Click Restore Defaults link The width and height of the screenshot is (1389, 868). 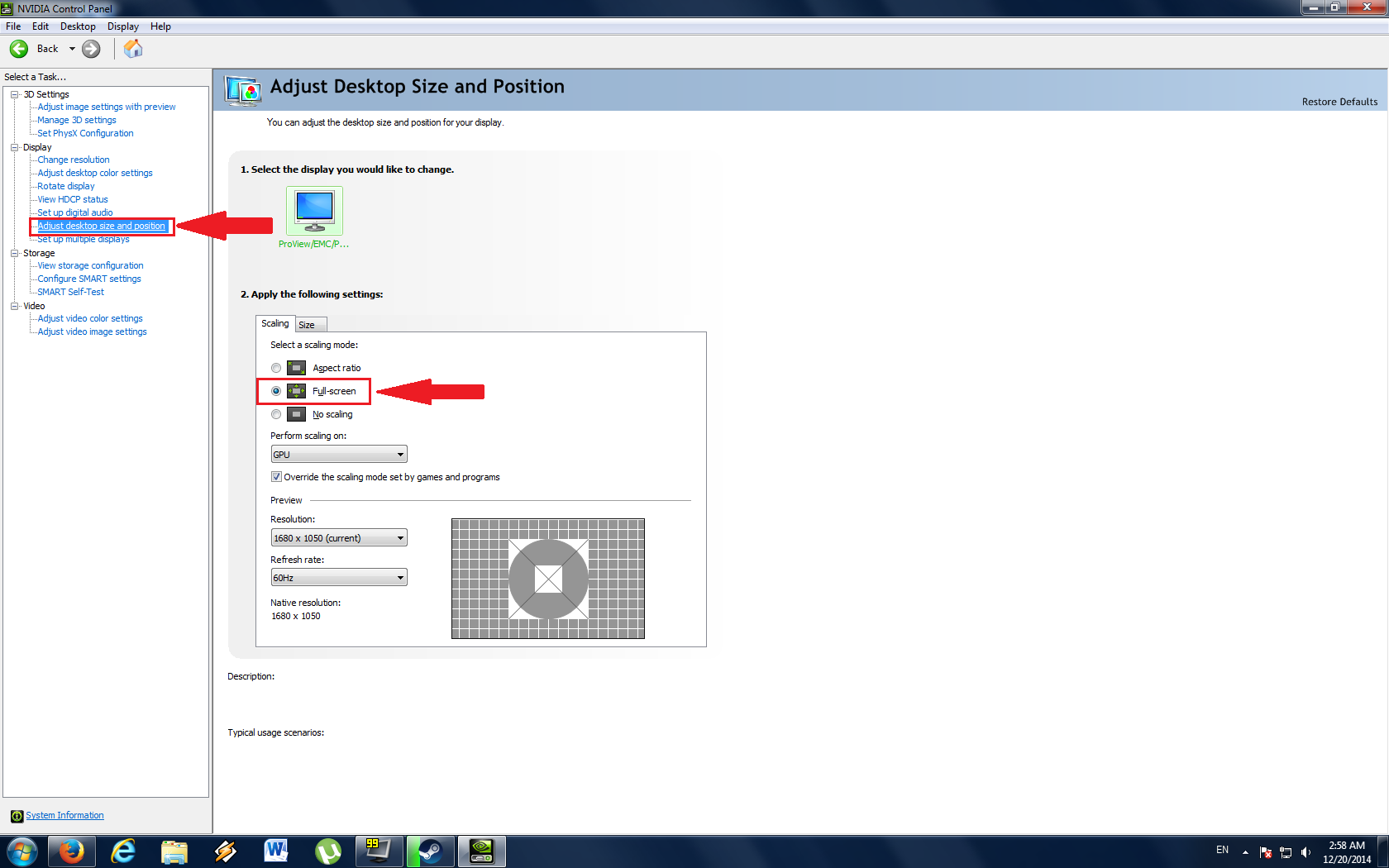tap(1339, 102)
